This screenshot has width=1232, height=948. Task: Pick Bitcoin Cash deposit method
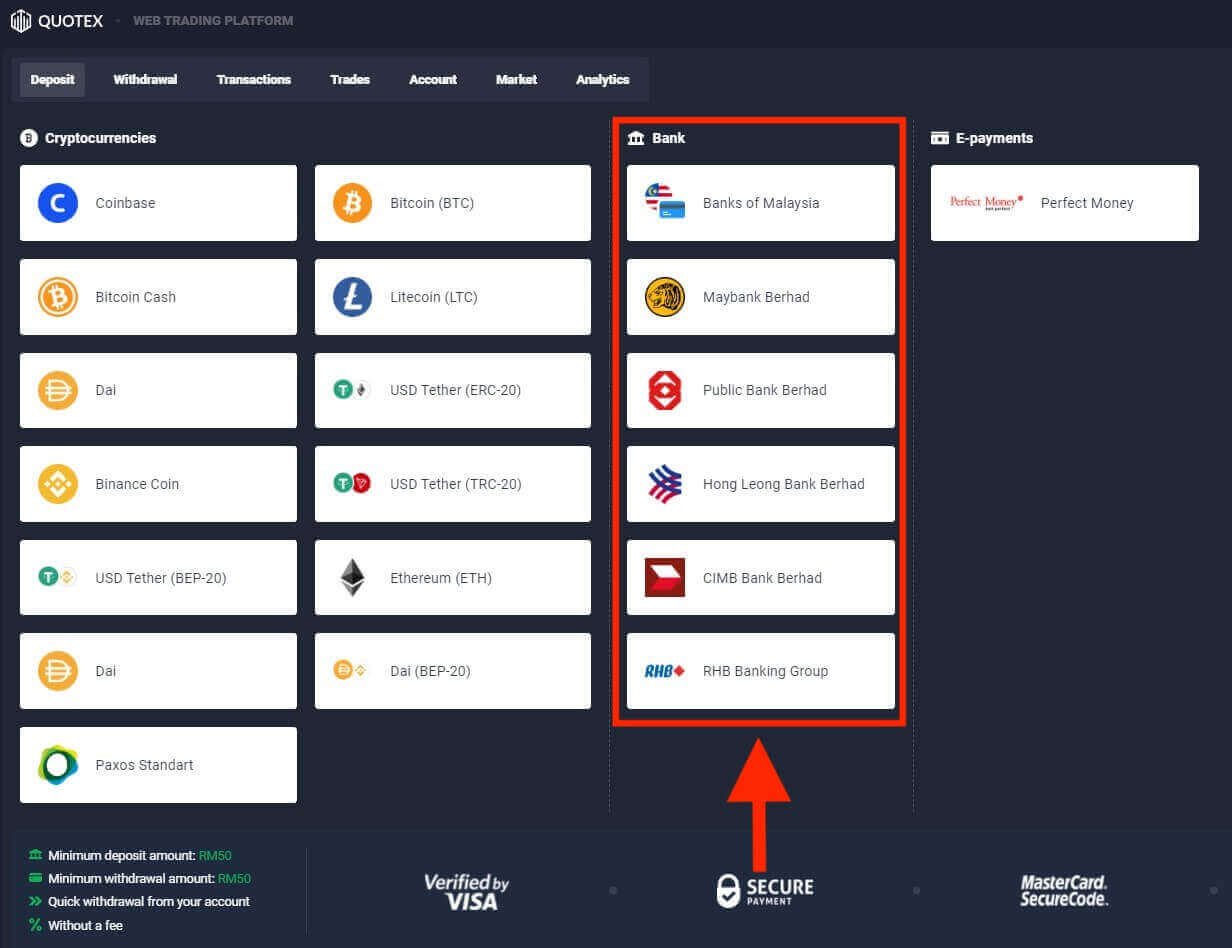pyautogui.click(x=158, y=297)
